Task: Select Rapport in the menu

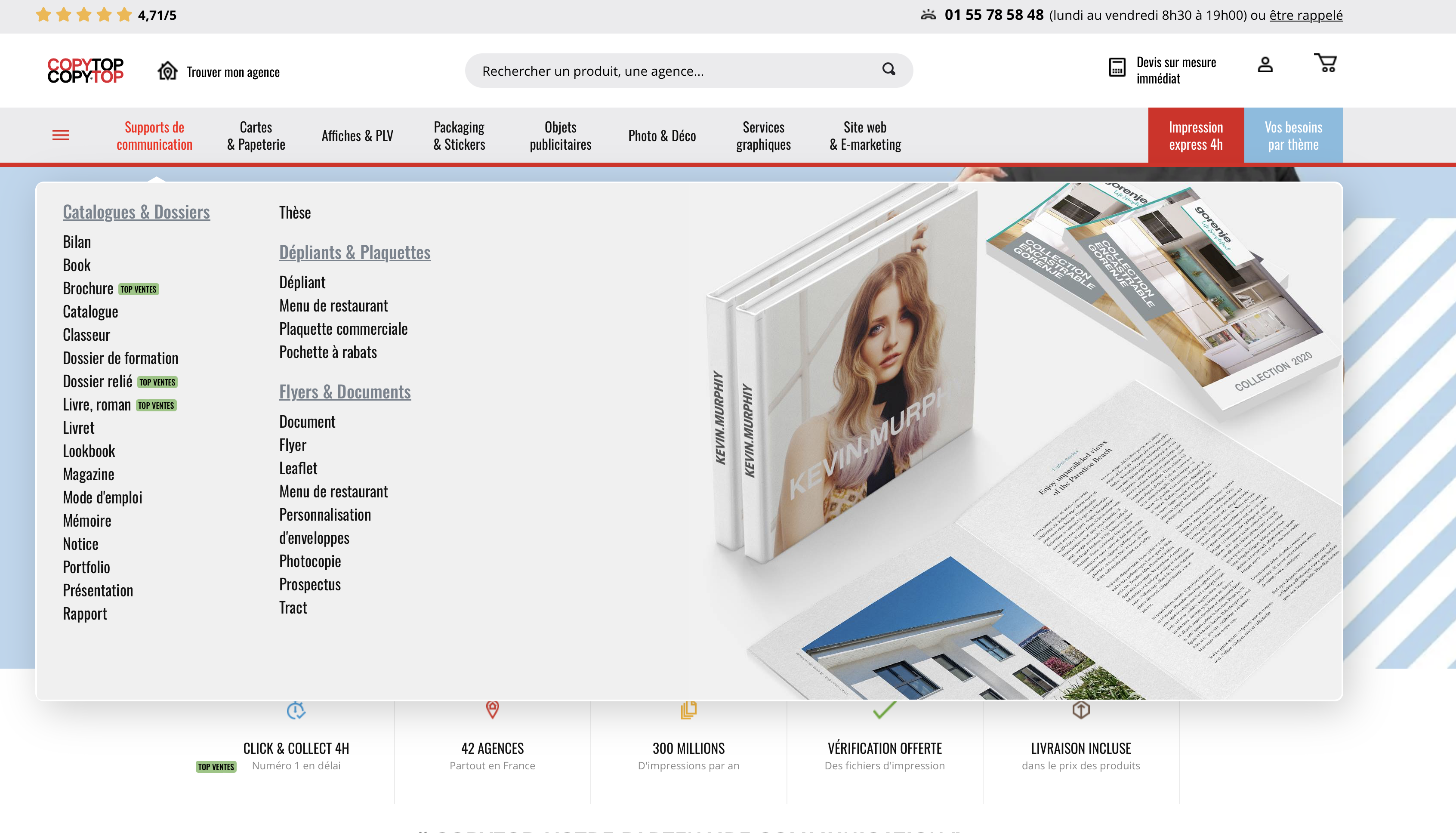Action: pyautogui.click(x=85, y=614)
